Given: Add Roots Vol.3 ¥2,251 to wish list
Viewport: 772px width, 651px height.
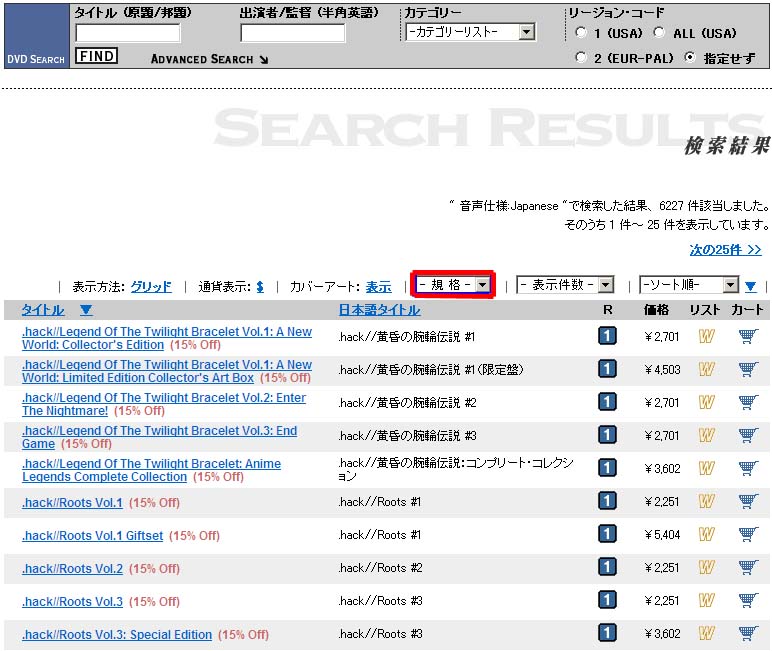Looking at the screenshot, I should click(x=706, y=600).
